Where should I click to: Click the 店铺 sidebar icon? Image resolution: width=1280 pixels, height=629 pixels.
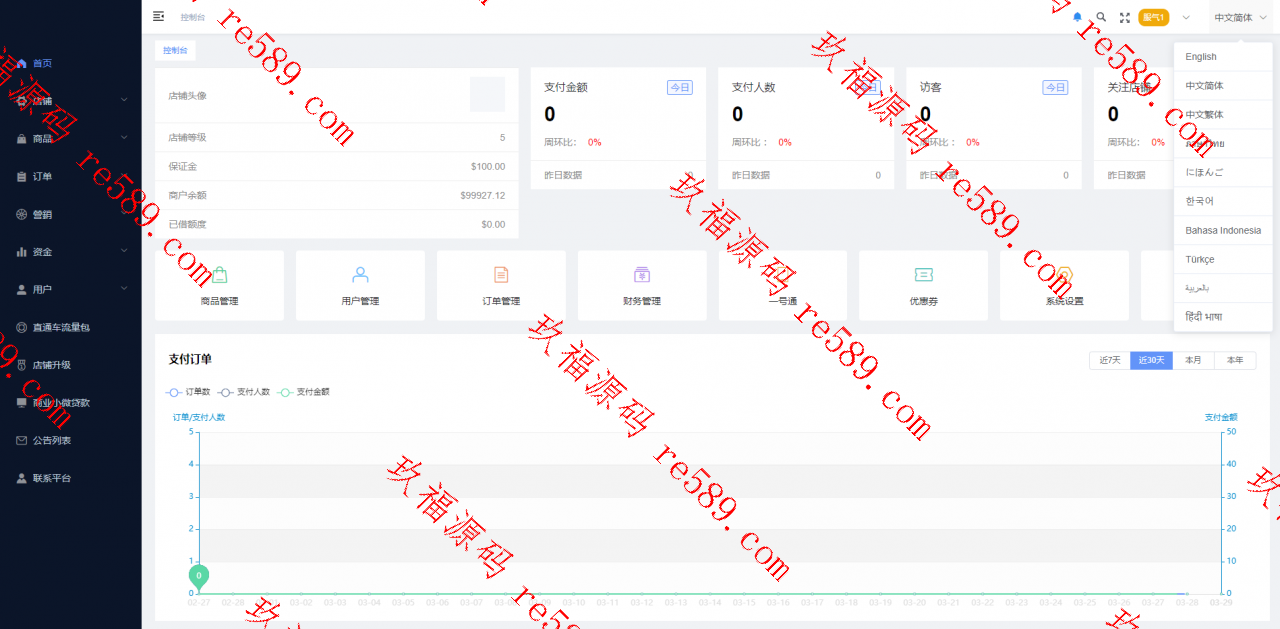point(22,101)
